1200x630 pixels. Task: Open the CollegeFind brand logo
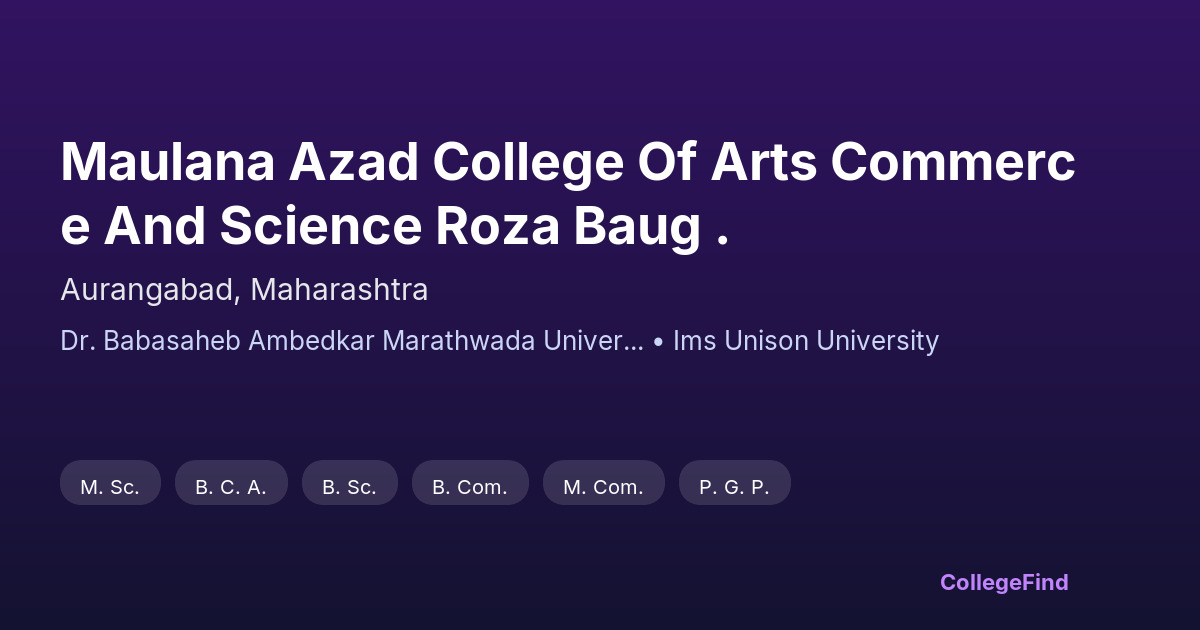[1004, 582]
